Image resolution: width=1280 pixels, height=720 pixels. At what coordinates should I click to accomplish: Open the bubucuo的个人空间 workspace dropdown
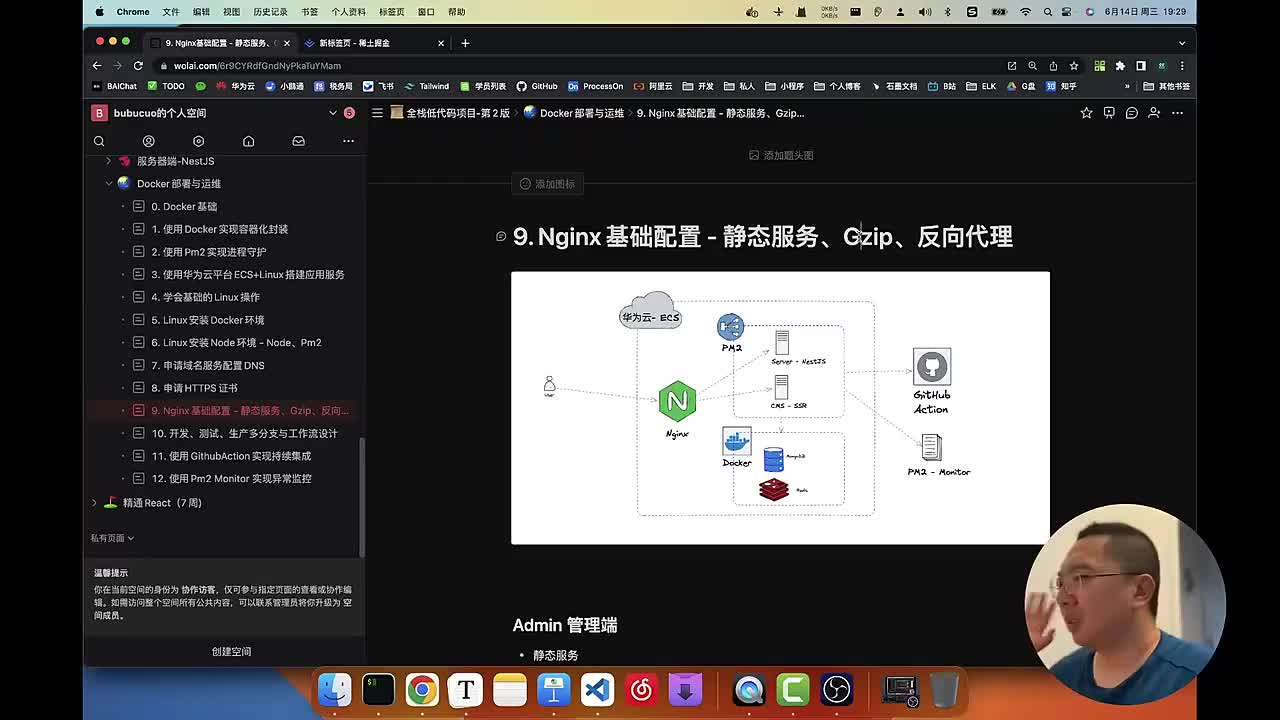(x=333, y=113)
